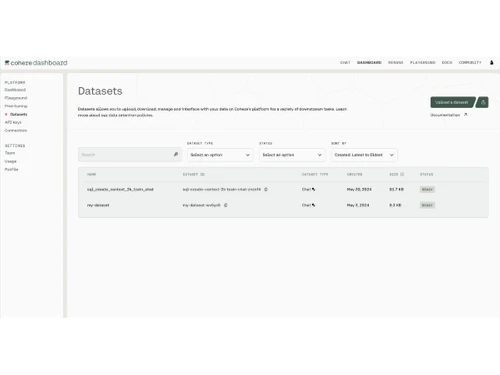
Task: Focus the dataset Search field
Action: (x=130, y=155)
